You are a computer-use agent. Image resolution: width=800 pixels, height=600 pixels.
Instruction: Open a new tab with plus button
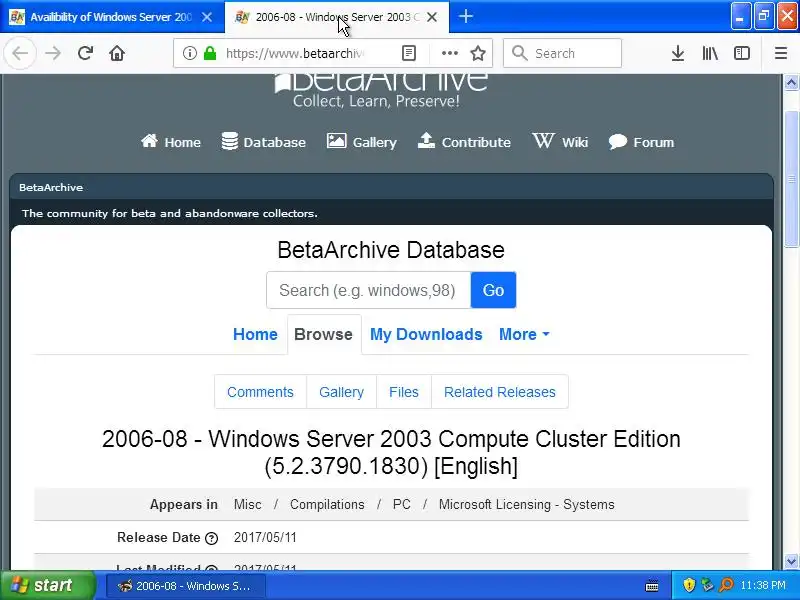click(x=465, y=17)
